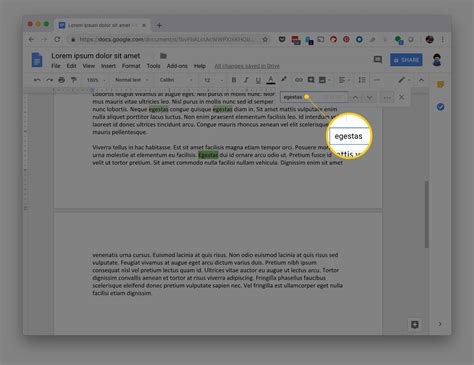Click the All changes saved in Drive link
Viewport: 474px width, 365px height.
[247, 66]
